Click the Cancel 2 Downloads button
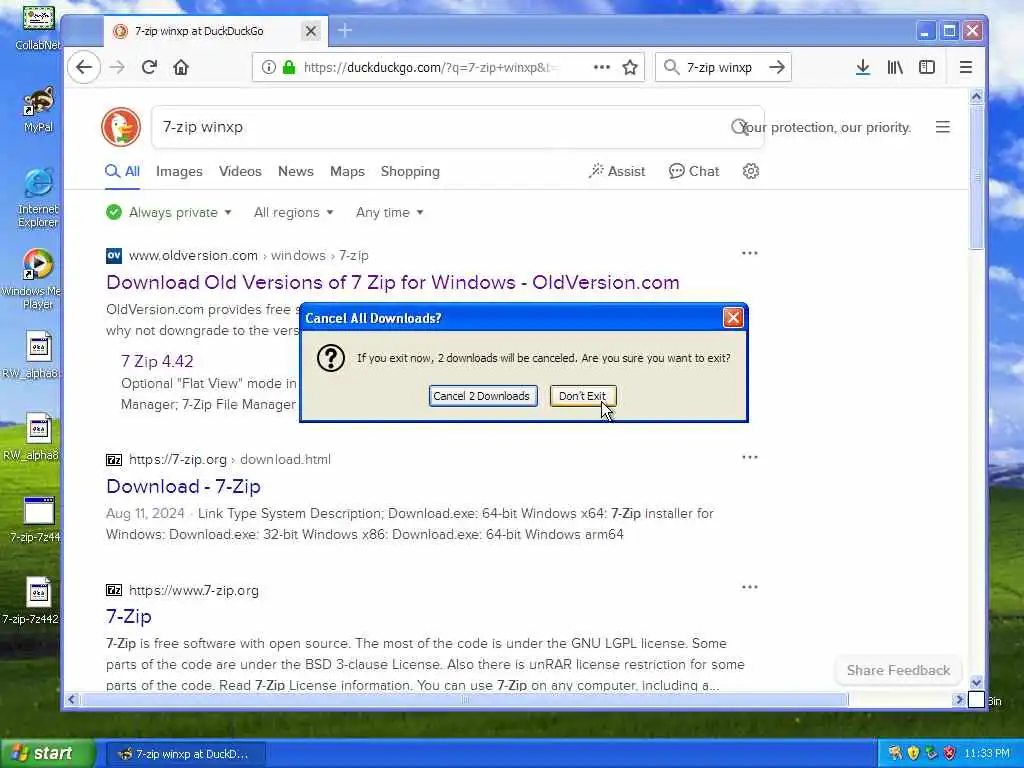This screenshot has height=768, width=1024. [x=483, y=396]
